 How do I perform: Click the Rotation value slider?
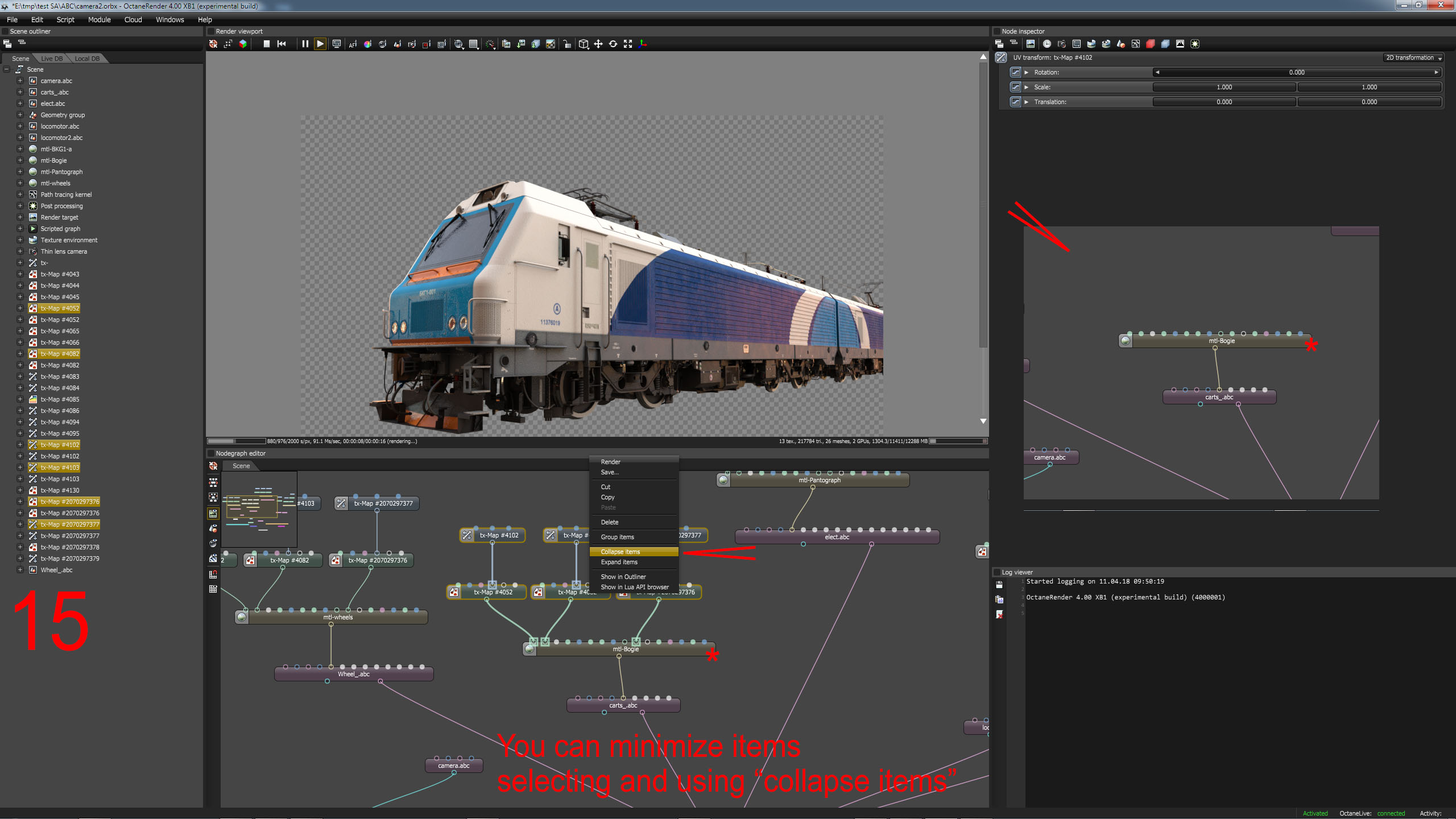[x=1297, y=72]
